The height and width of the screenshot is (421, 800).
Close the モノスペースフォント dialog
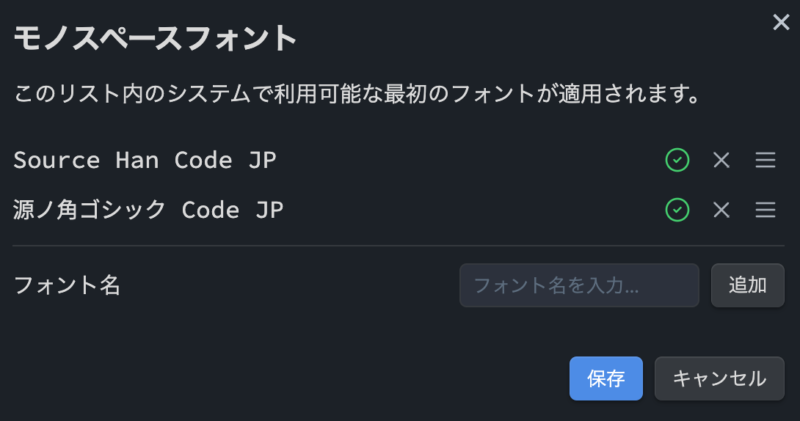coord(781,22)
